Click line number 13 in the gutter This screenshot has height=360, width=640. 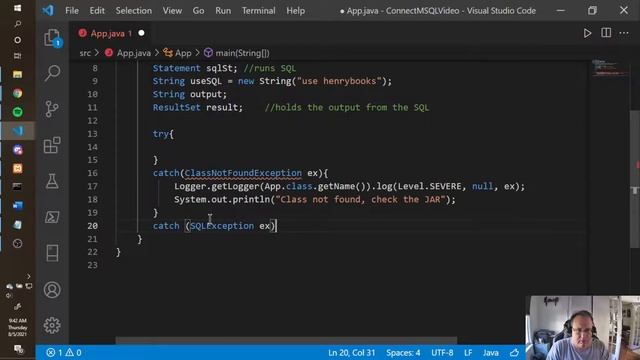[93, 134]
